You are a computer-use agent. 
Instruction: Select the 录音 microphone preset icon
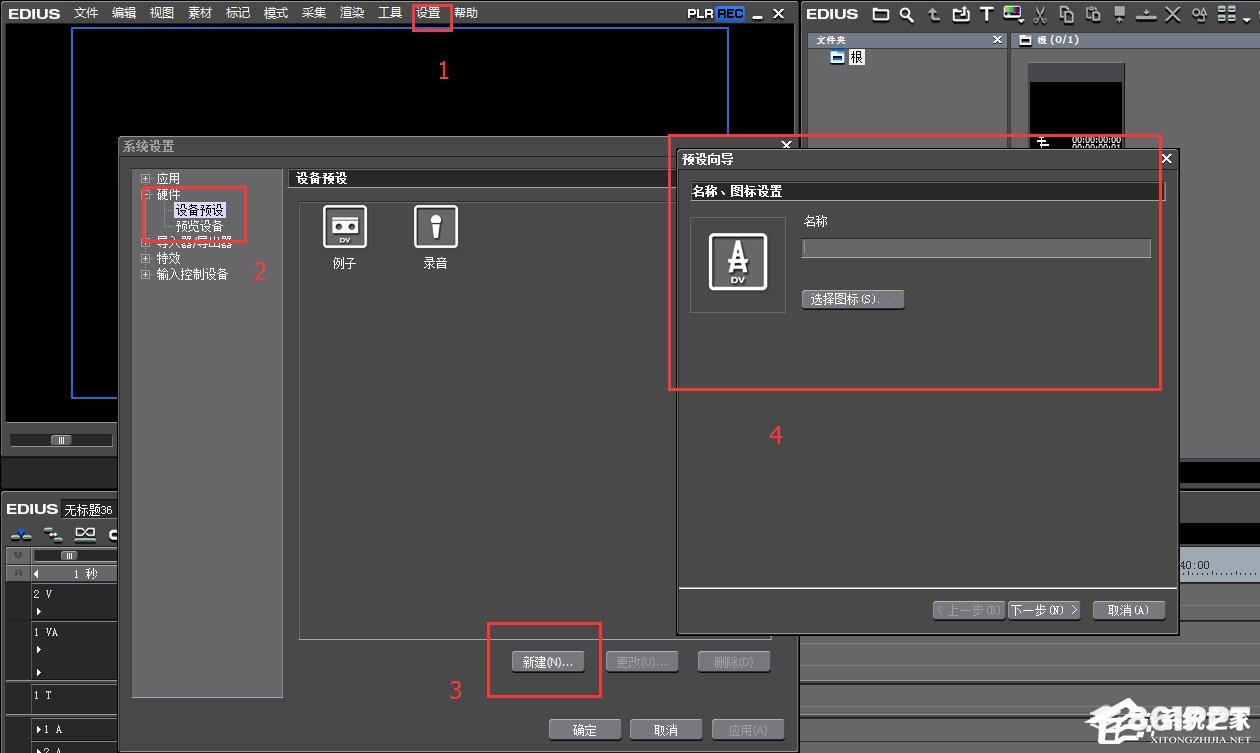[435, 227]
